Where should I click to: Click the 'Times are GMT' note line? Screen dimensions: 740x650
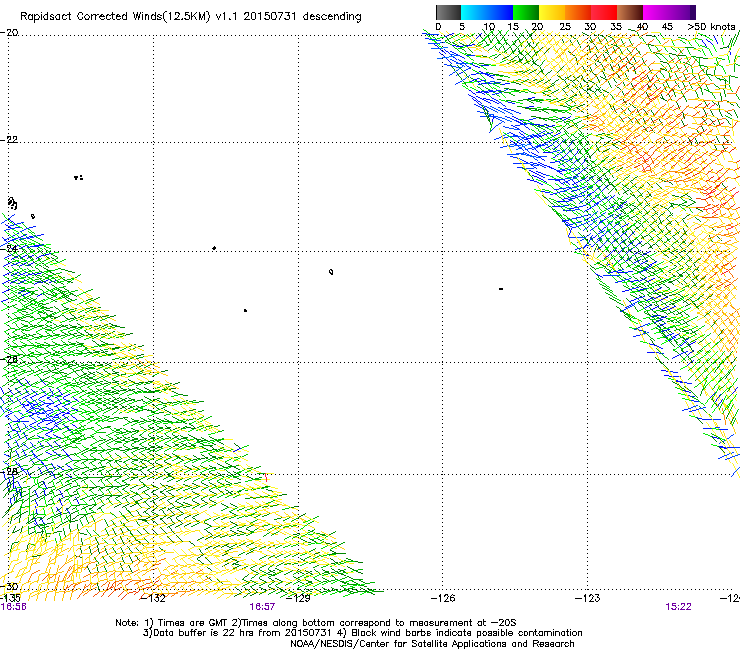(x=315, y=623)
